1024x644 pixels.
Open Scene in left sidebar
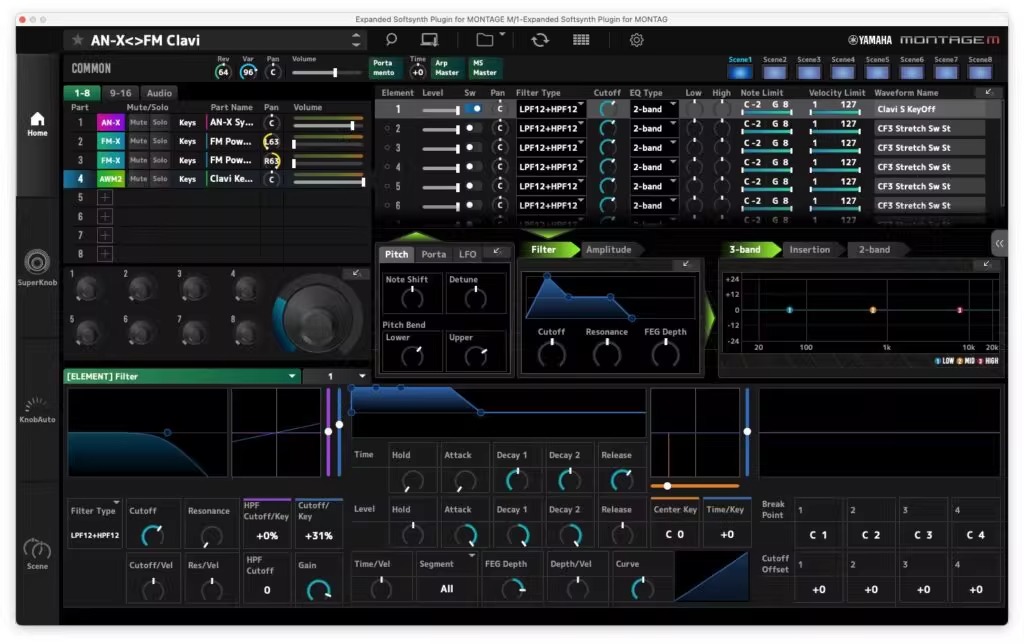point(37,554)
